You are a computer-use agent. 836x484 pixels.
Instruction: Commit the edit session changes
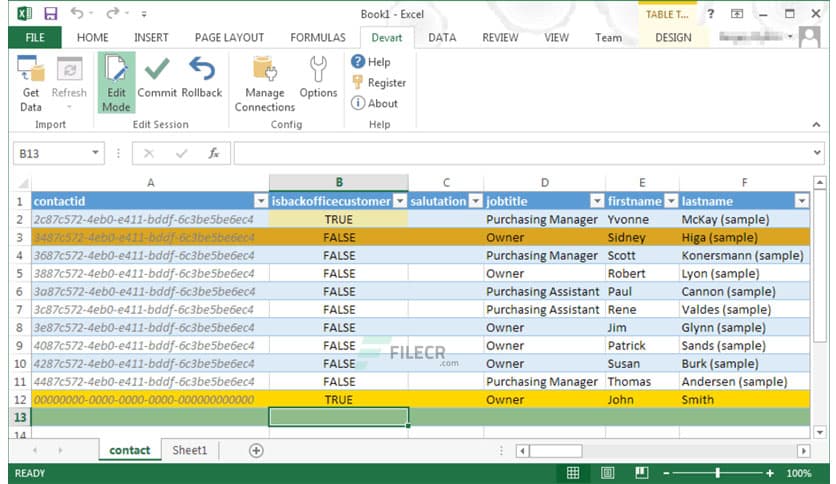click(157, 78)
